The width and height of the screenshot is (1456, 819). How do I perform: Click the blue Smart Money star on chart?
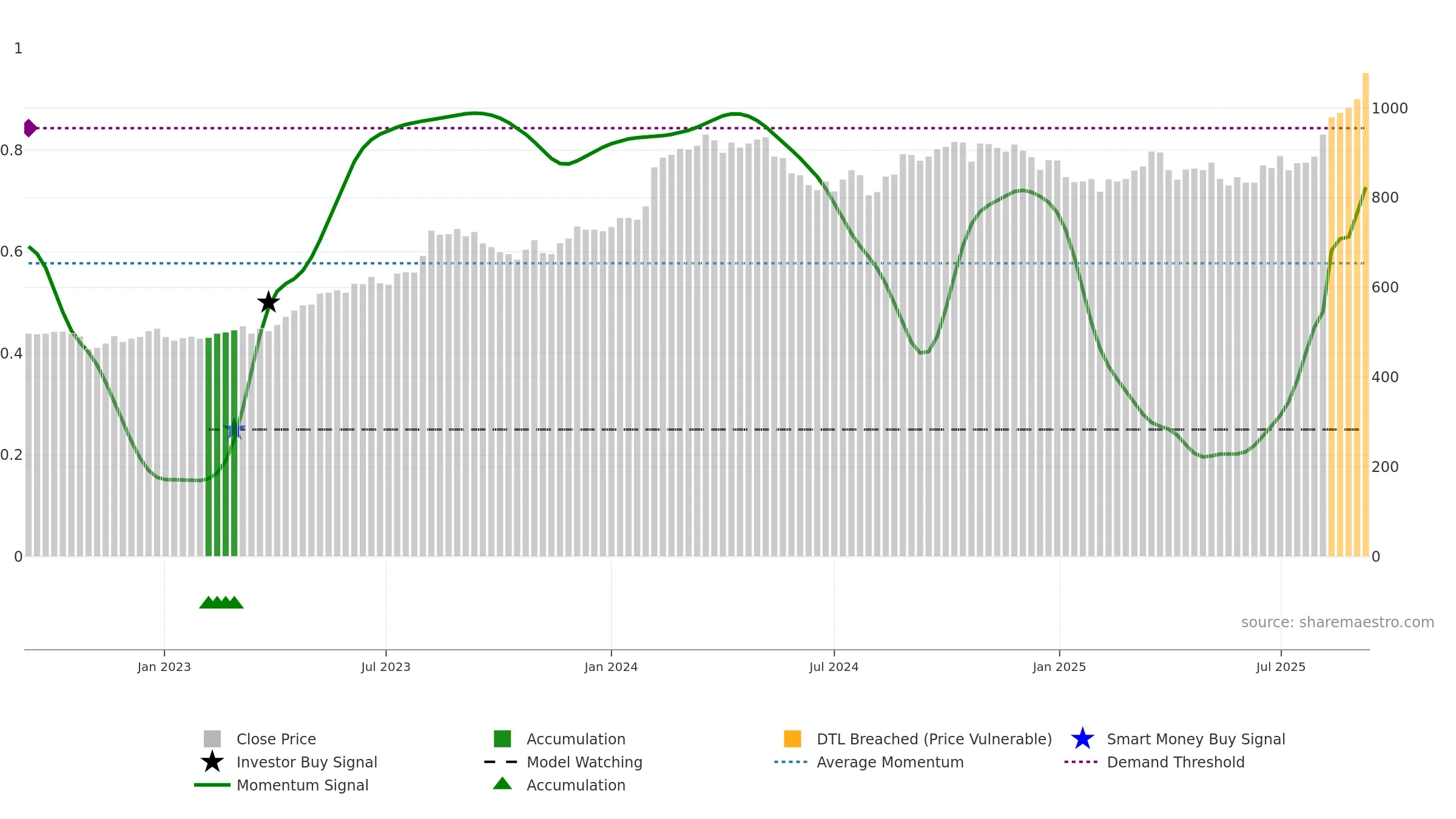click(x=234, y=430)
